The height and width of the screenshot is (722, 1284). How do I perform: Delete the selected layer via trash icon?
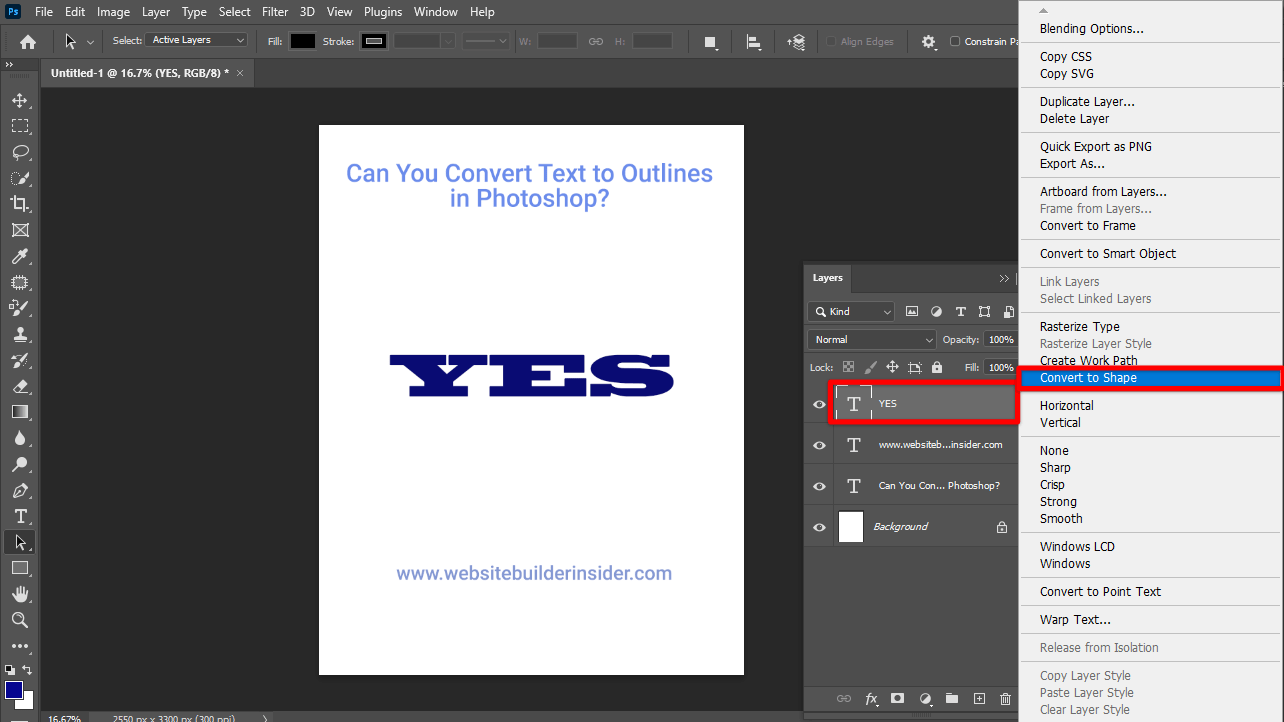point(1005,698)
